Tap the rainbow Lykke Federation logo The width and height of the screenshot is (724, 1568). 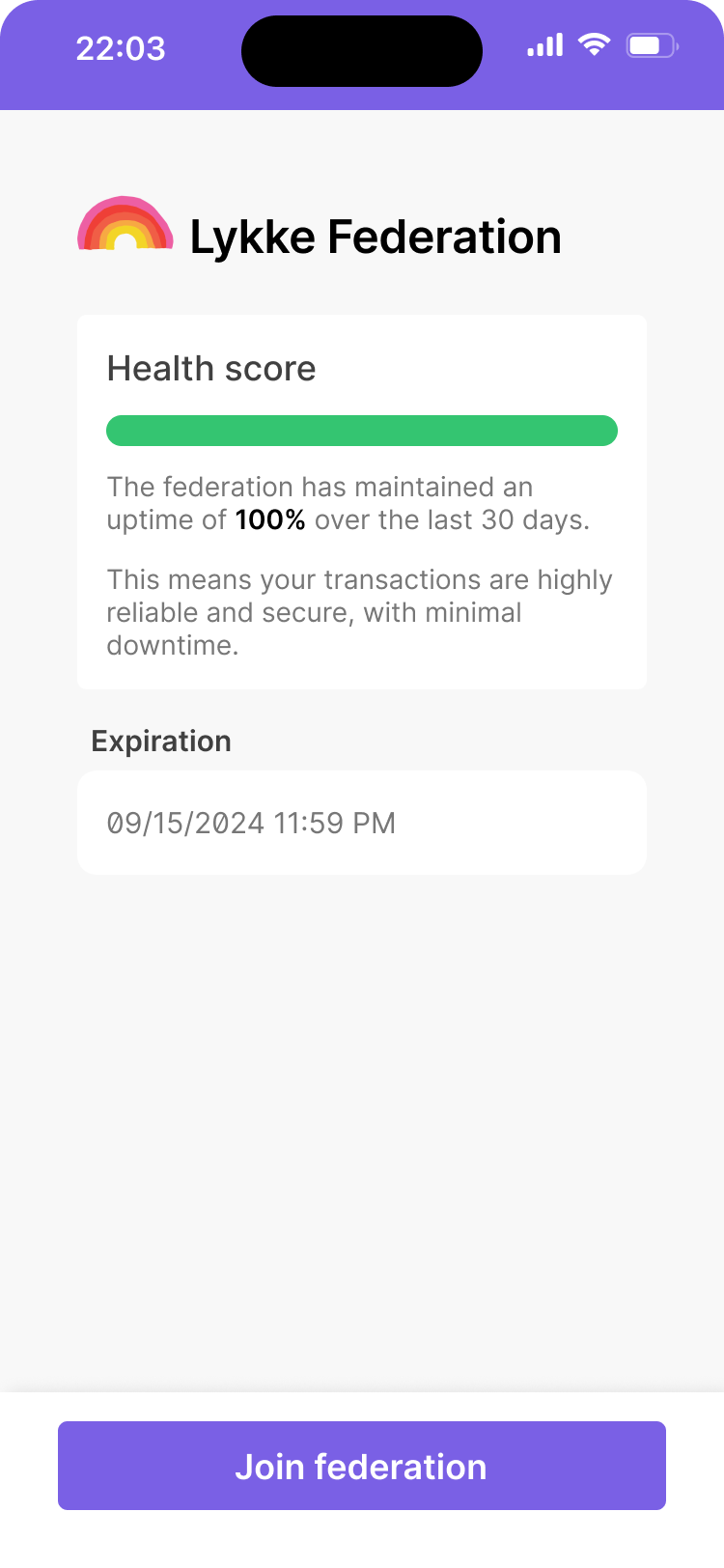tap(125, 226)
